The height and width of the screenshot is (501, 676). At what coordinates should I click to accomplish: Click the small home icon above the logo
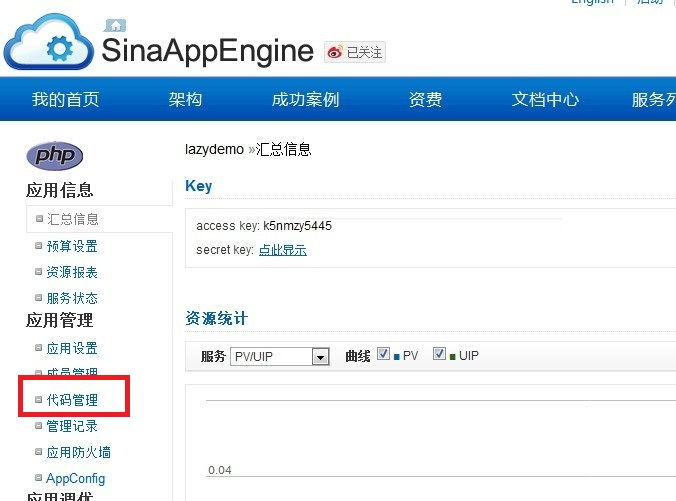116,25
